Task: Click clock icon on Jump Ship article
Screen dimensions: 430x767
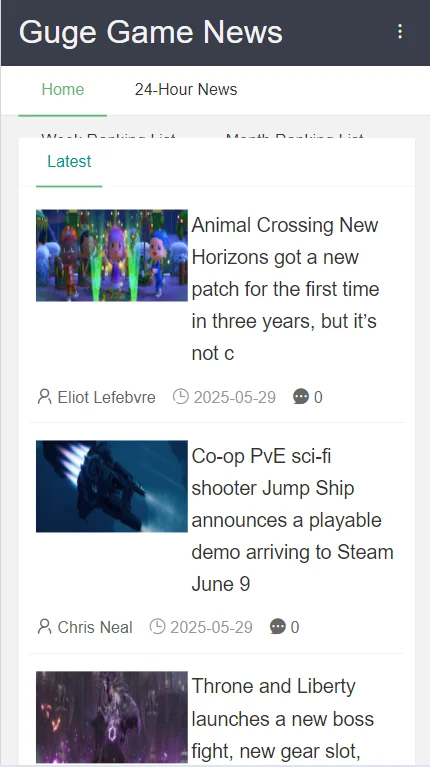Action: (x=157, y=626)
